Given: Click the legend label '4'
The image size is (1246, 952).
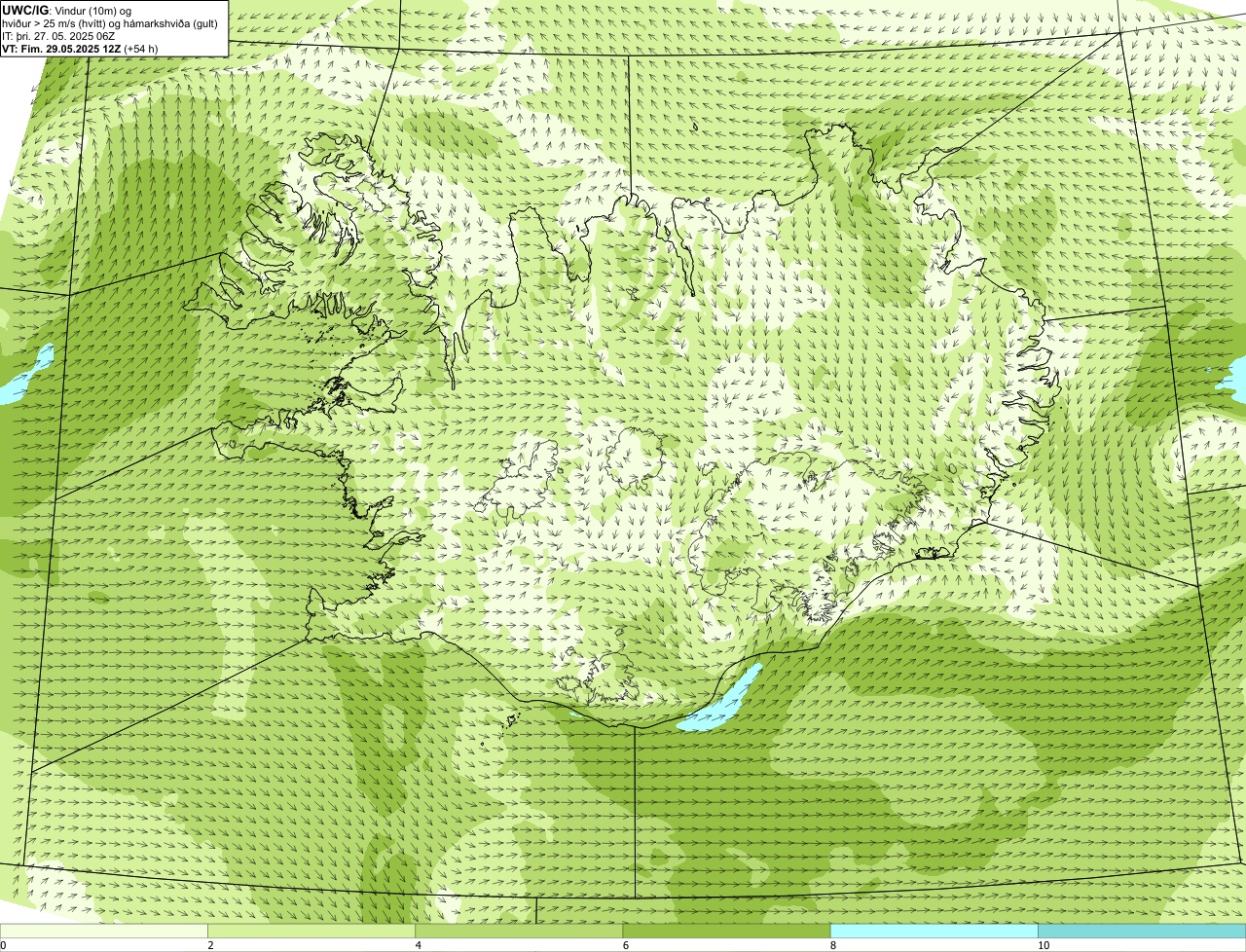Looking at the screenshot, I should coord(419,945).
